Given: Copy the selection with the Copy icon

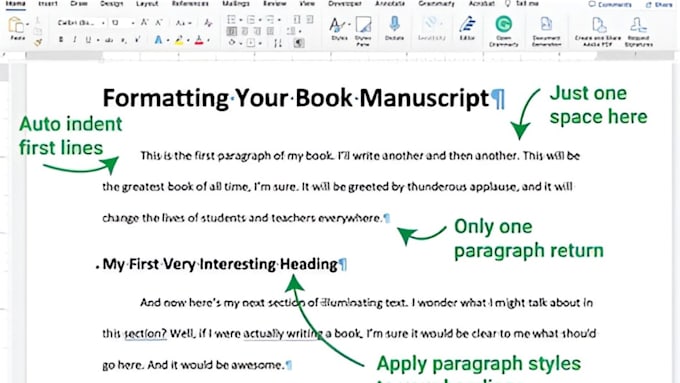Looking at the screenshot, I should [x=38, y=31].
